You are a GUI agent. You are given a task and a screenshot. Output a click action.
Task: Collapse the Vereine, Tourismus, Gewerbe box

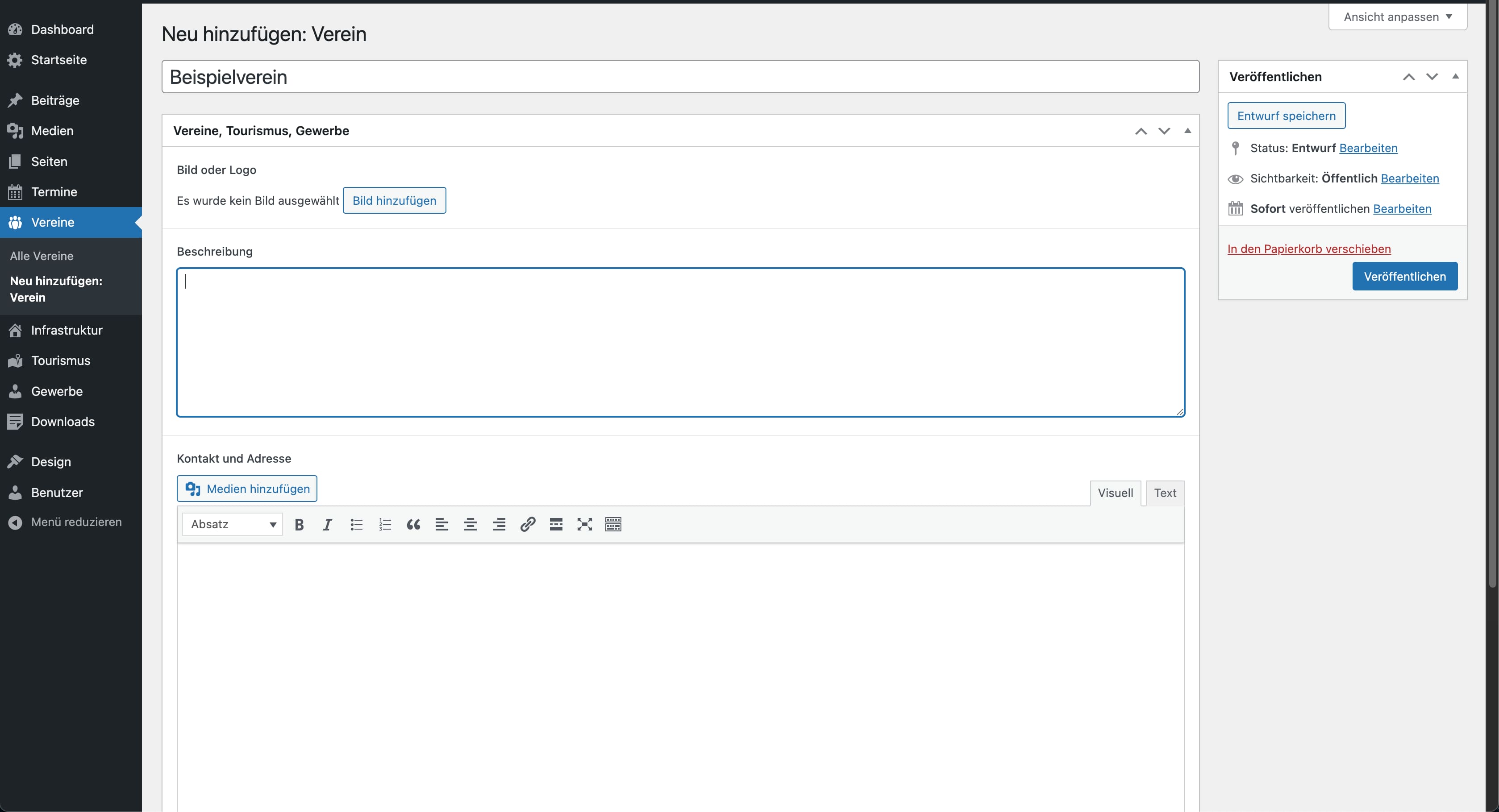[1188, 131]
